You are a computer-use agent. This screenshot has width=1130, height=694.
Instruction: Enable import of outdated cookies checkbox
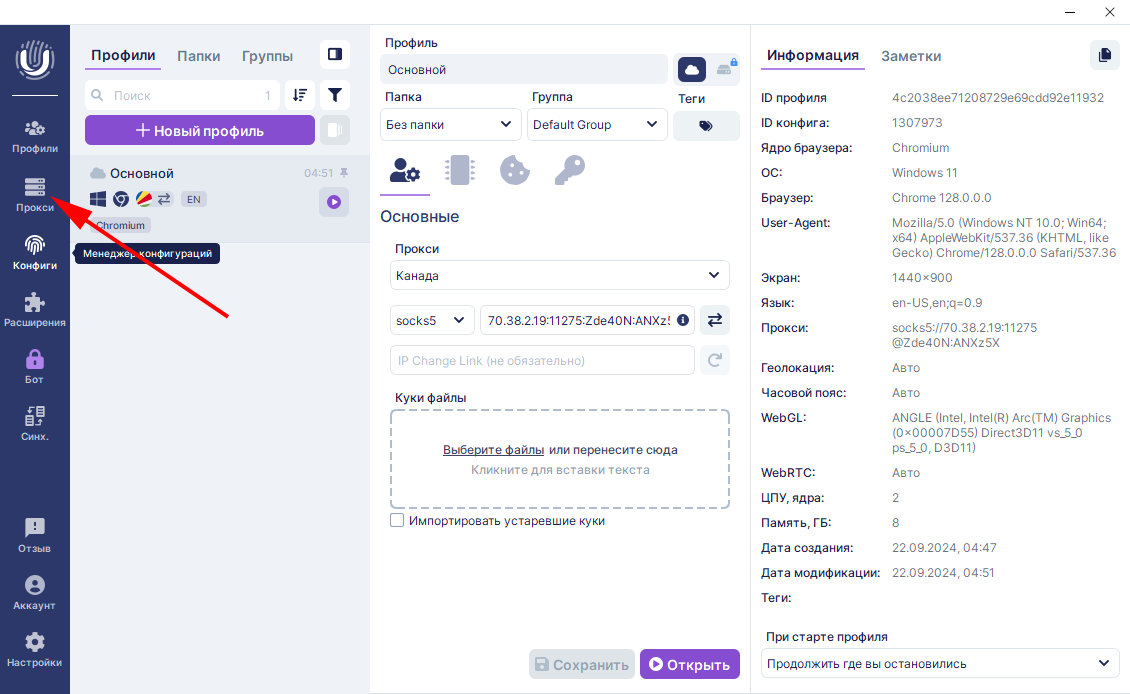(397, 521)
